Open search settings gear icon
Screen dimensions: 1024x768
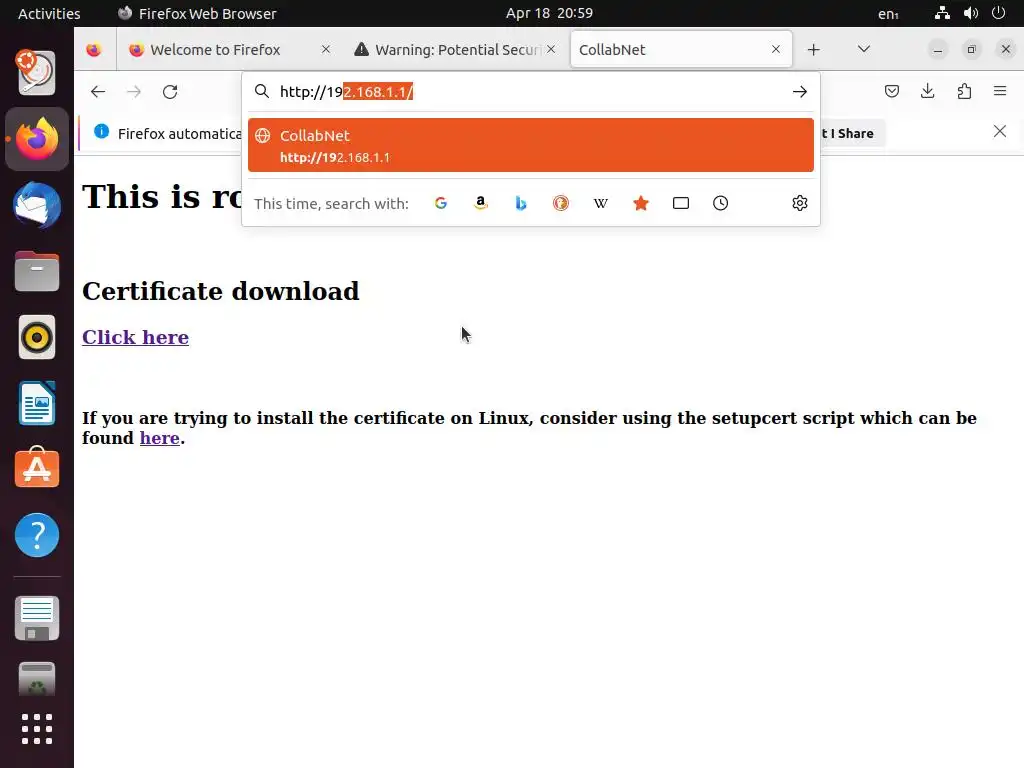click(799, 203)
